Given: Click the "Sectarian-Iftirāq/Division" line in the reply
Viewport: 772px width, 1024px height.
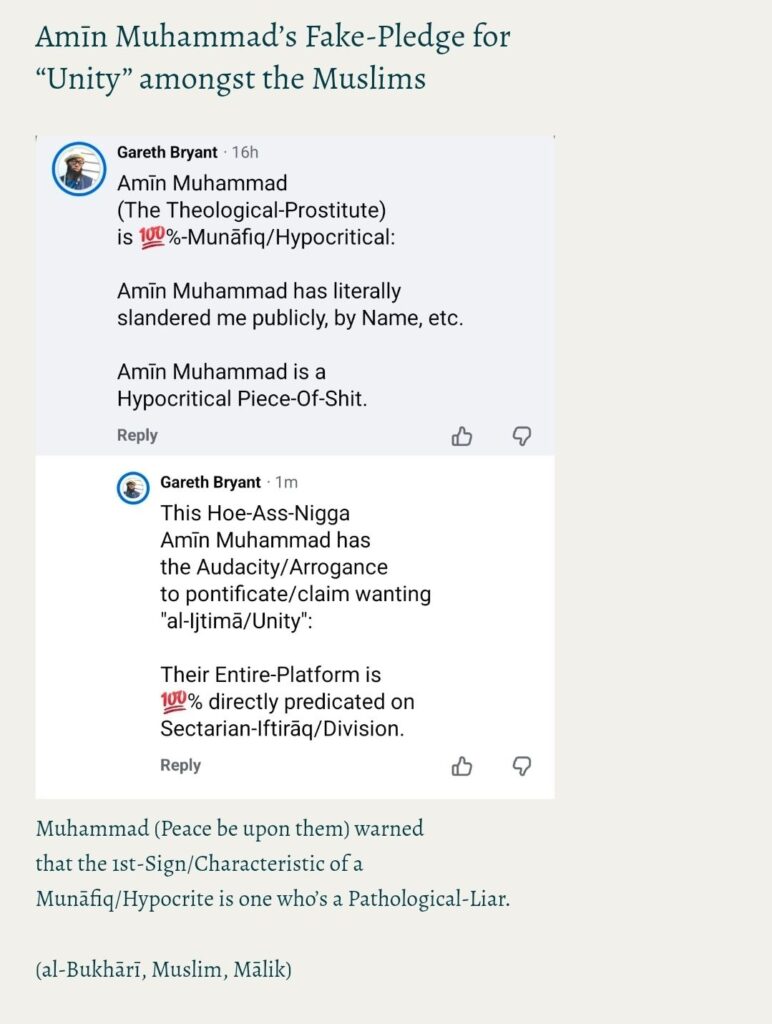Looking at the screenshot, I should [x=282, y=728].
